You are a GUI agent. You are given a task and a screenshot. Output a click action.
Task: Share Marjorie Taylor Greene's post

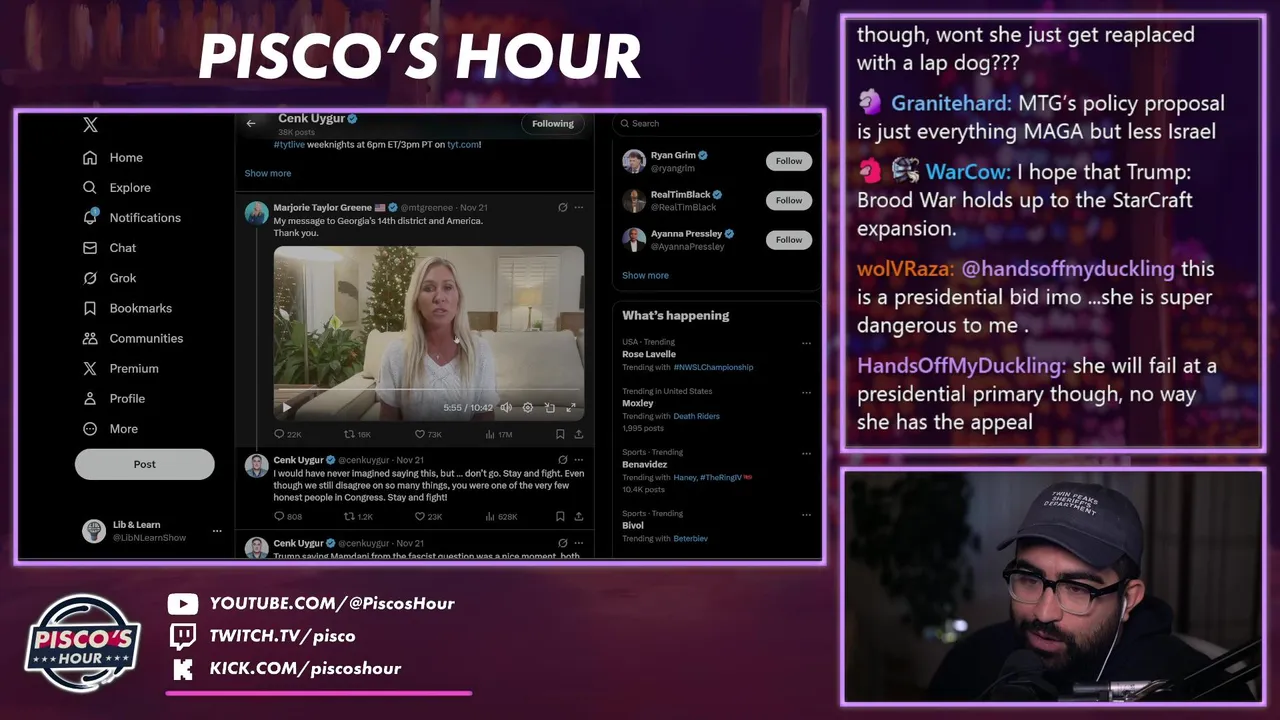tap(578, 434)
